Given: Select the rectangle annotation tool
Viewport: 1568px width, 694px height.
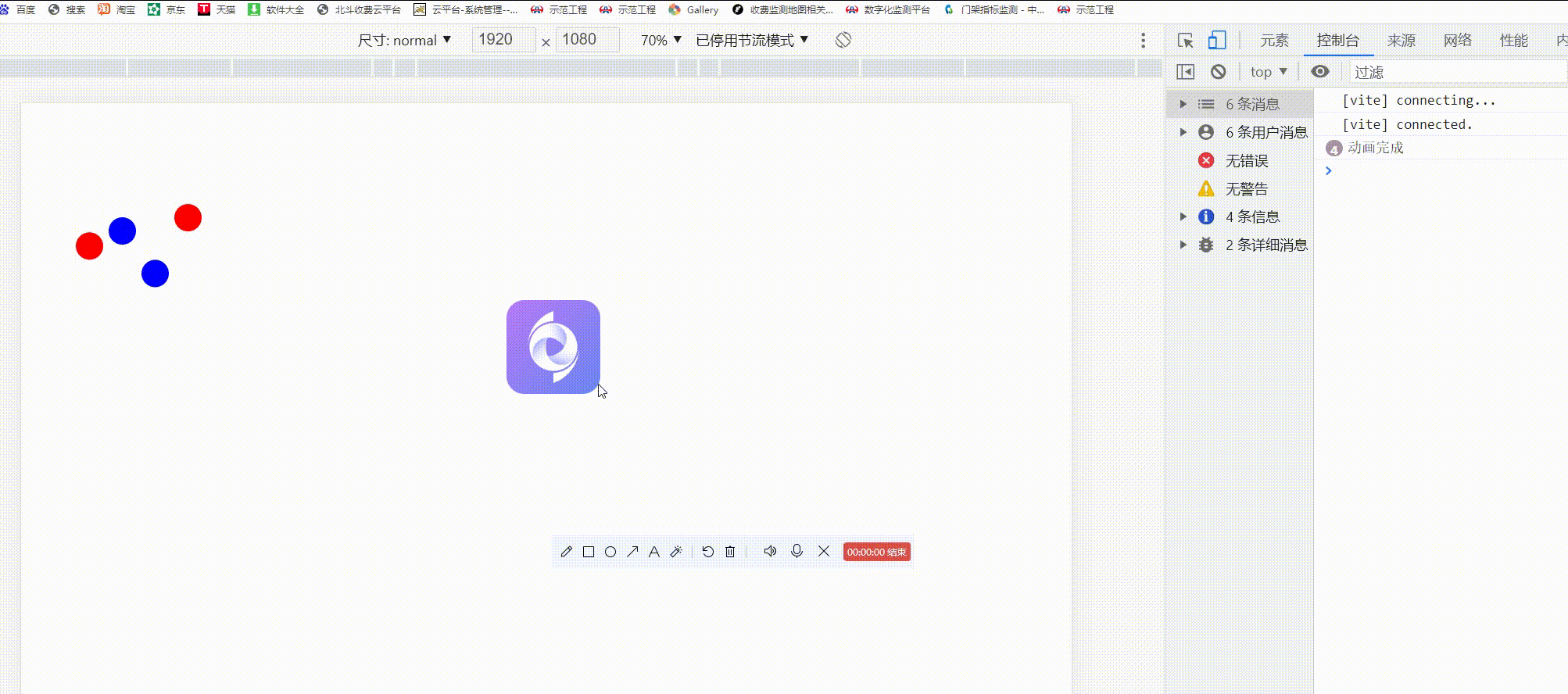Looking at the screenshot, I should point(589,552).
